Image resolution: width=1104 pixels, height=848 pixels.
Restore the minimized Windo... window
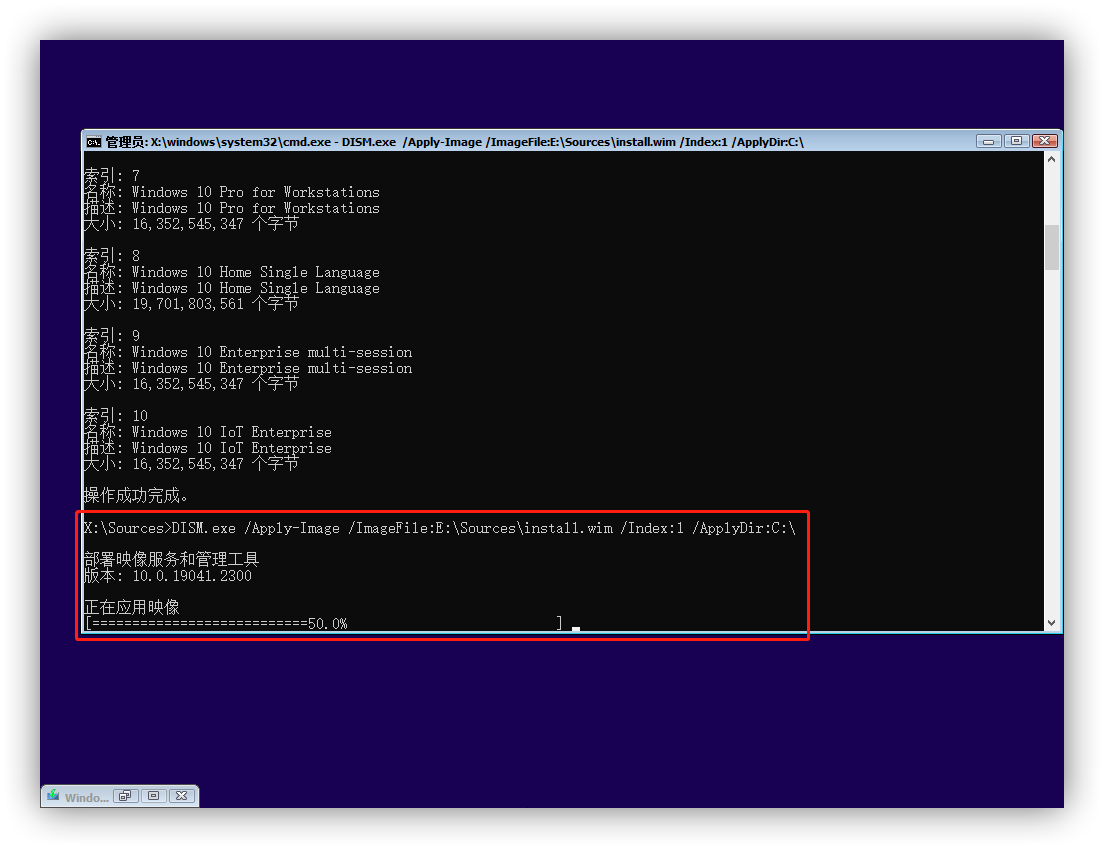(x=125, y=796)
